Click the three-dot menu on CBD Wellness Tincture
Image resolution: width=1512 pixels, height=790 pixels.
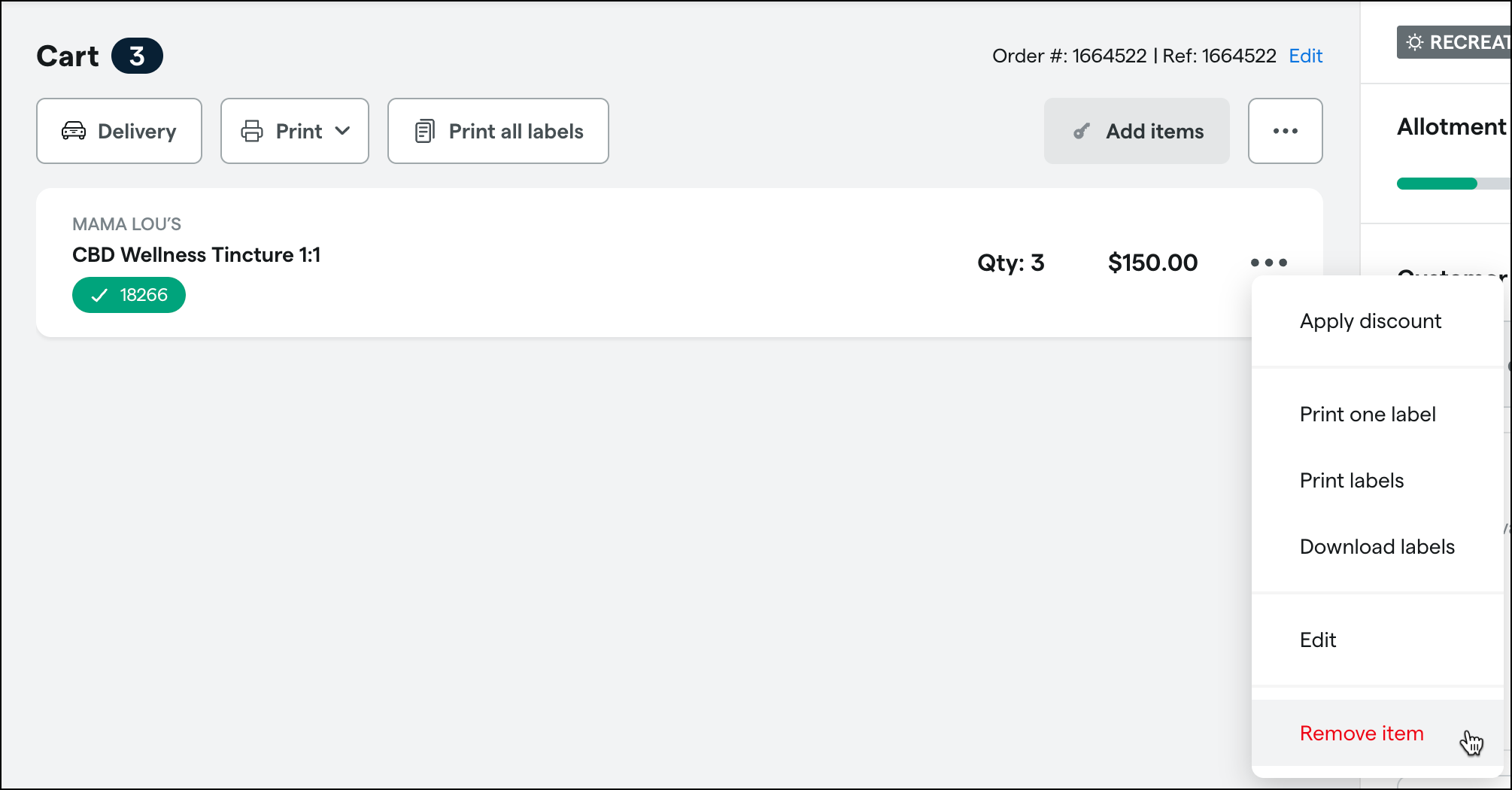[x=1268, y=263]
